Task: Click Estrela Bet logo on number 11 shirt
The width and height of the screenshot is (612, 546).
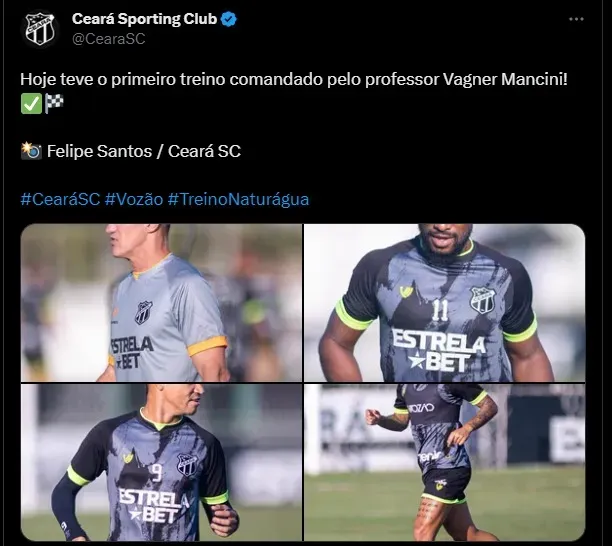Action: [439, 350]
